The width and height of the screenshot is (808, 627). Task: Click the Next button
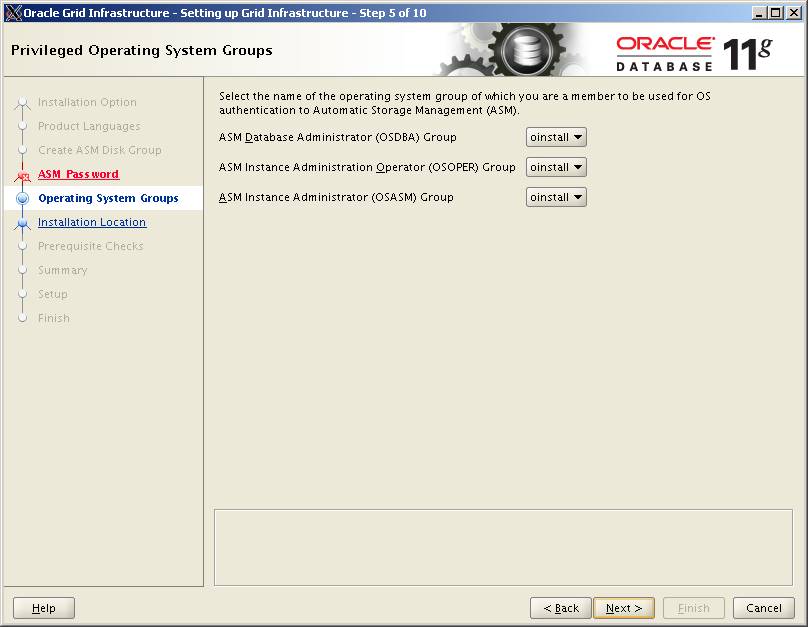point(624,608)
